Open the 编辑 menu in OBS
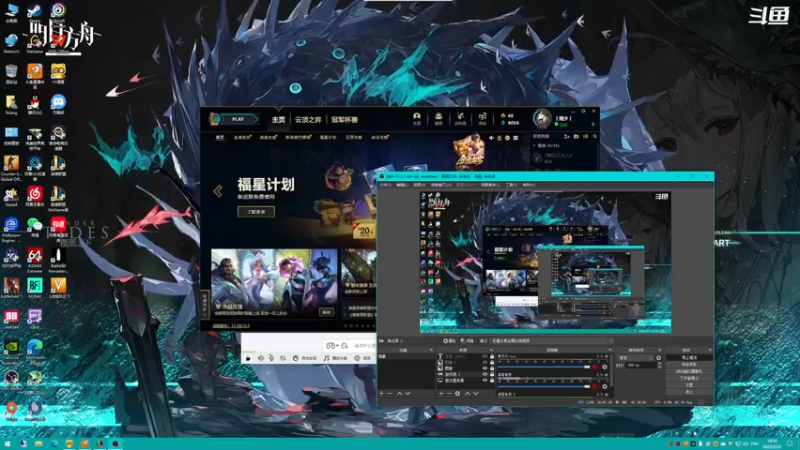This screenshot has height=450, width=800. pyautogui.click(x=402, y=185)
